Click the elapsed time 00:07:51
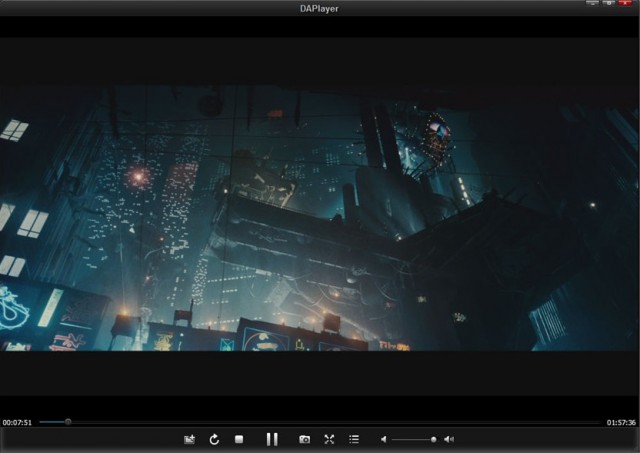 [x=17, y=422]
